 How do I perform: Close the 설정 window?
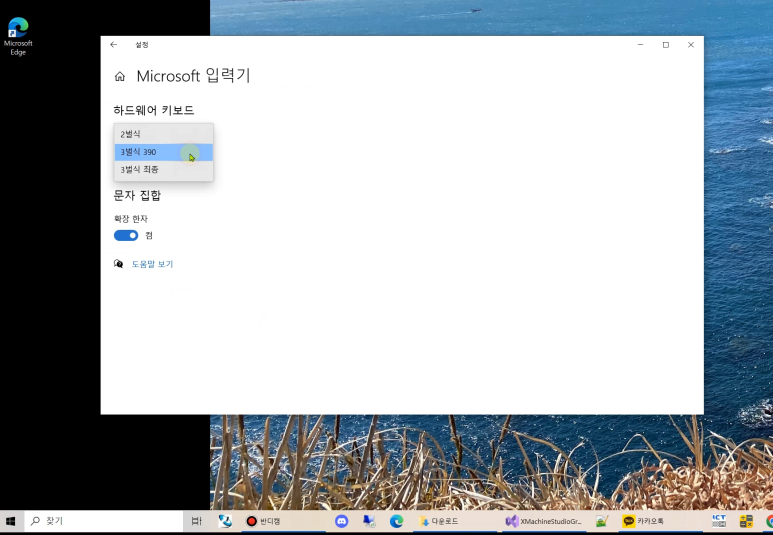[x=691, y=44]
